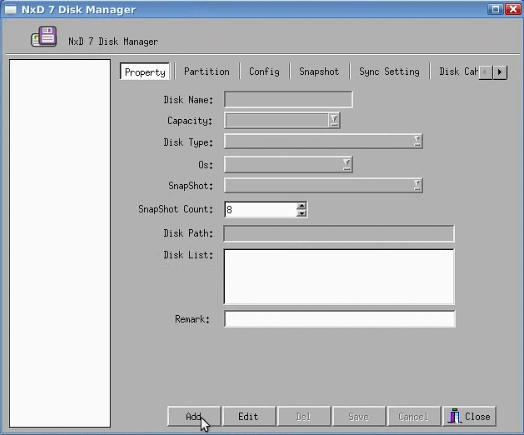Open the Os dropdown list
The image size is (524, 435).
click(347, 164)
